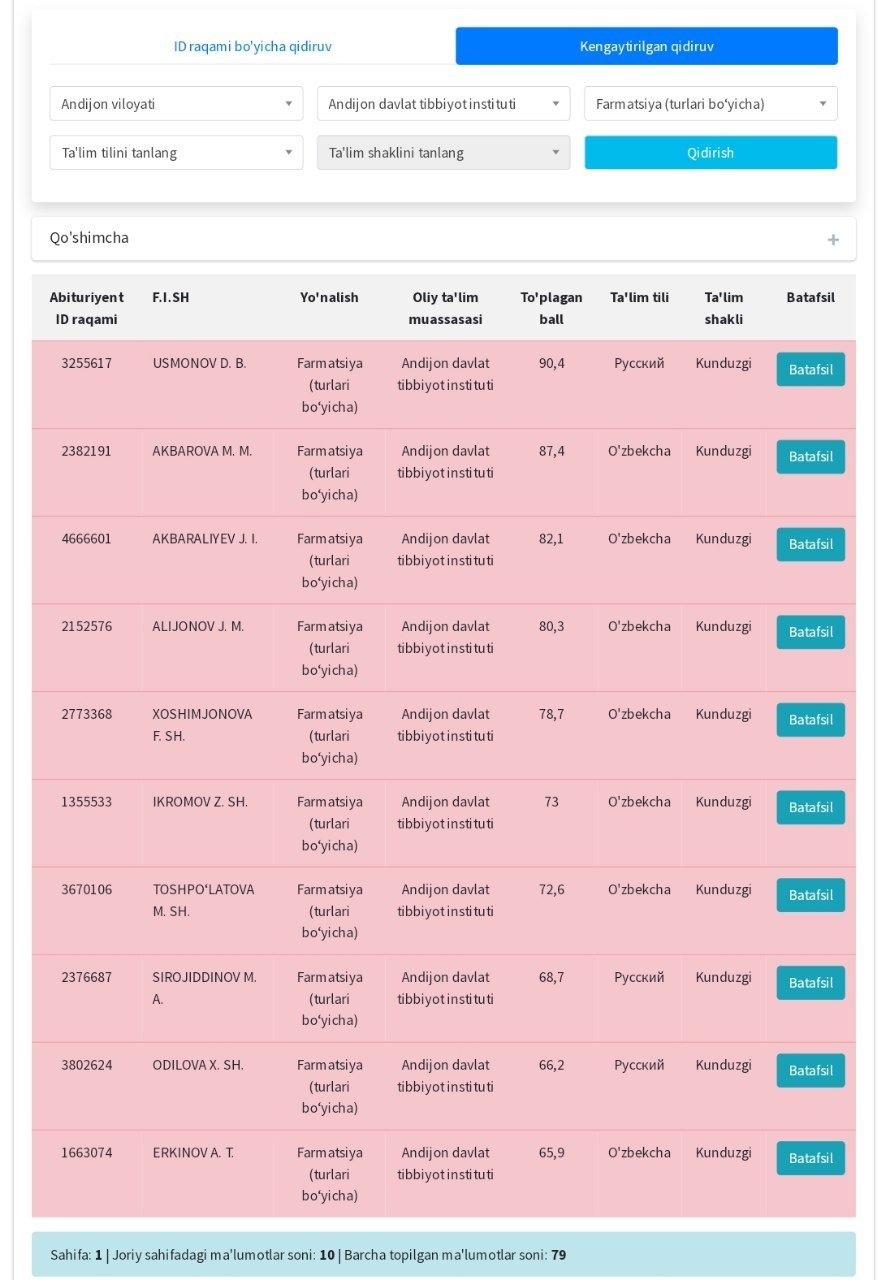The height and width of the screenshot is (1280, 877).
Task: View Batafsil for ERKINOV A. T.
Action: click(x=810, y=1158)
